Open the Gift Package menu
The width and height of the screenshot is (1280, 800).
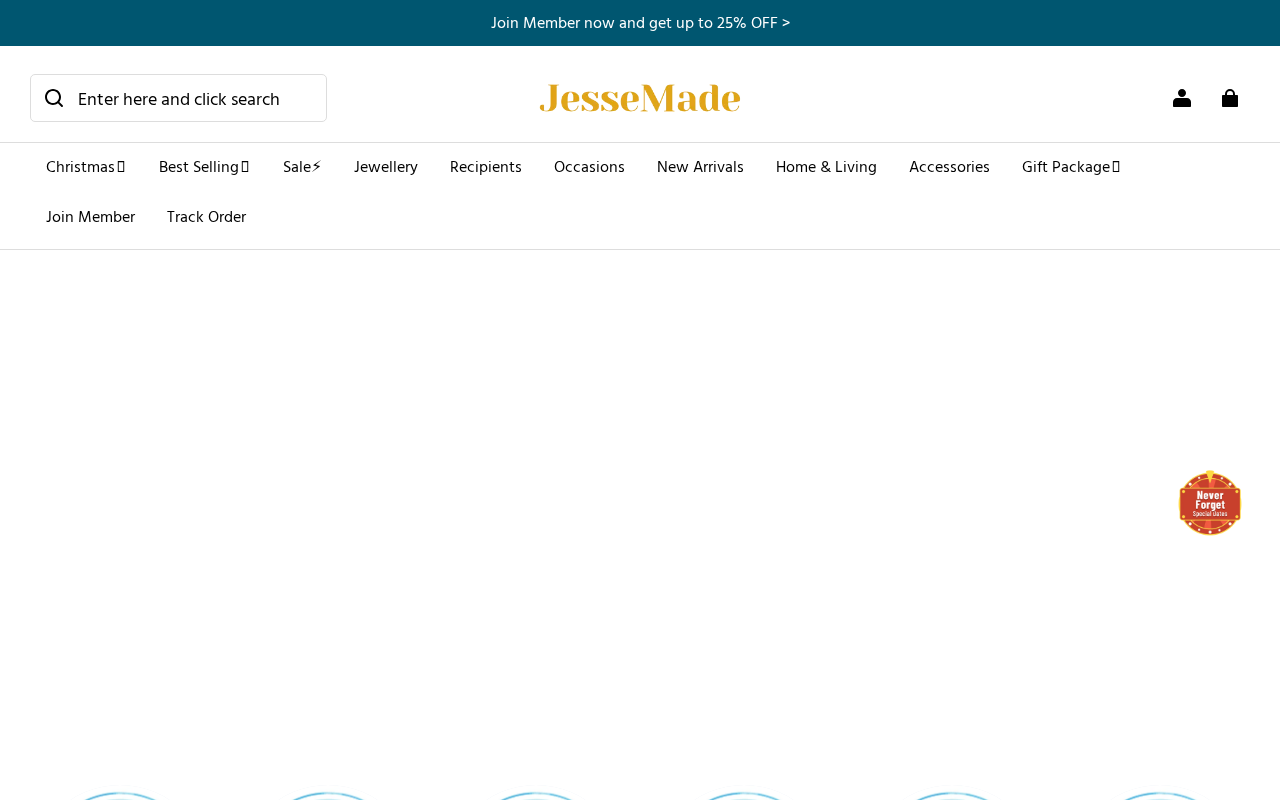pyautogui.click(x=1071, y=167)
